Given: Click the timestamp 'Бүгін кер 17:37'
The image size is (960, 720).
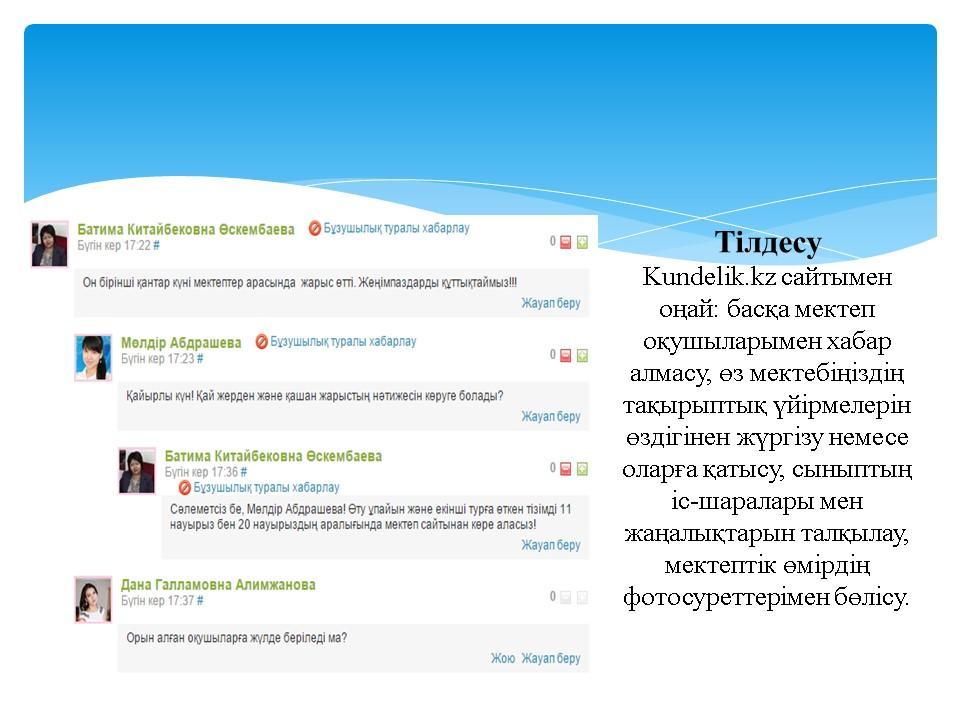Looking at the screenshot, I should pos(157,601).
